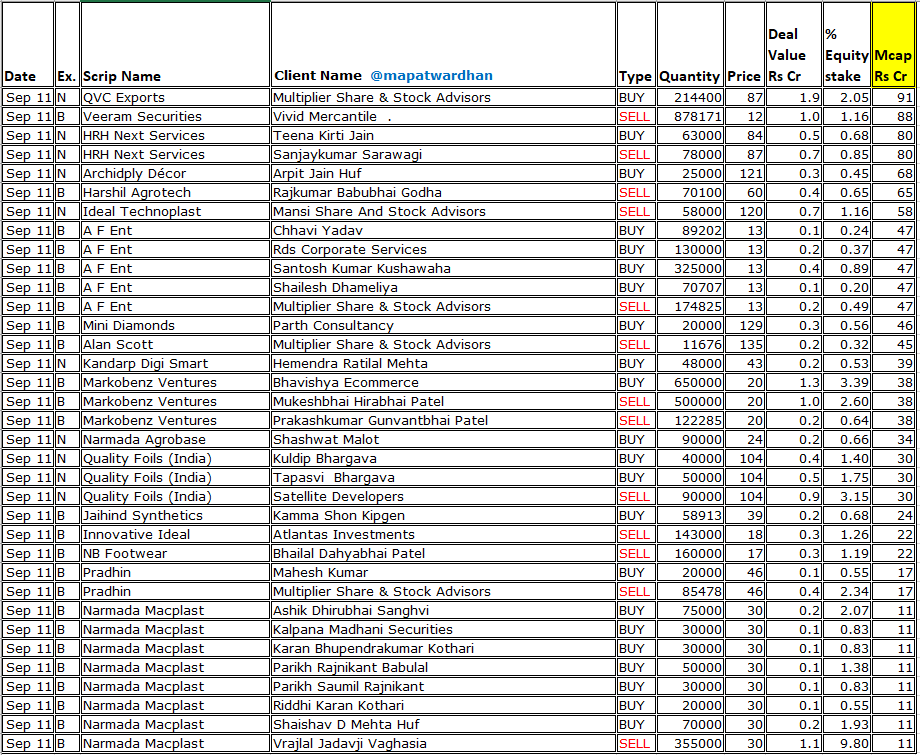Viewport: 920px width, 755px height.
Task: Click the 'Kamma Shon Kipgen' cell
Action: click(x=443, y=516)
